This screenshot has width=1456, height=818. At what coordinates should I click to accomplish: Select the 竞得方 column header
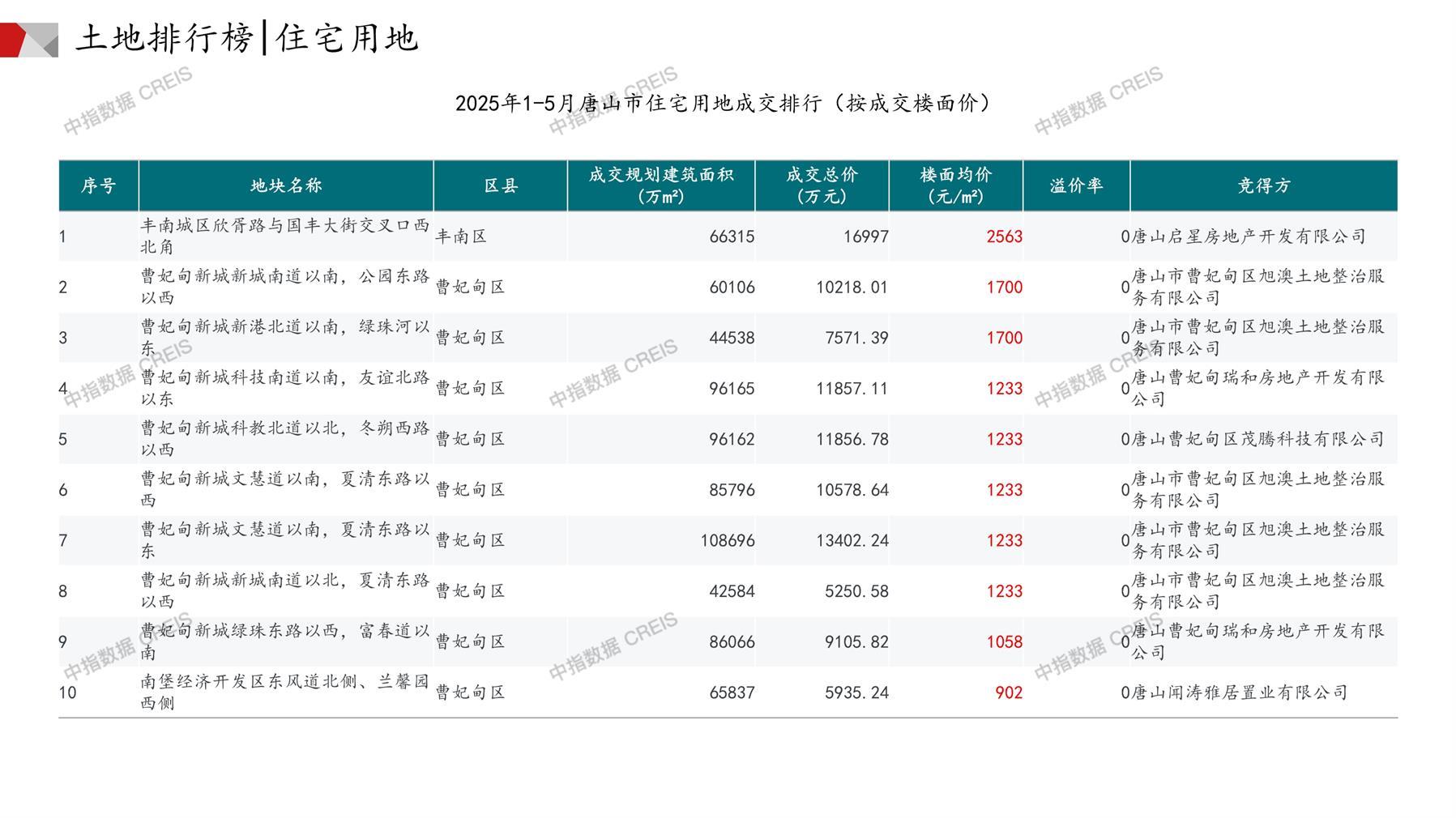1263,185
